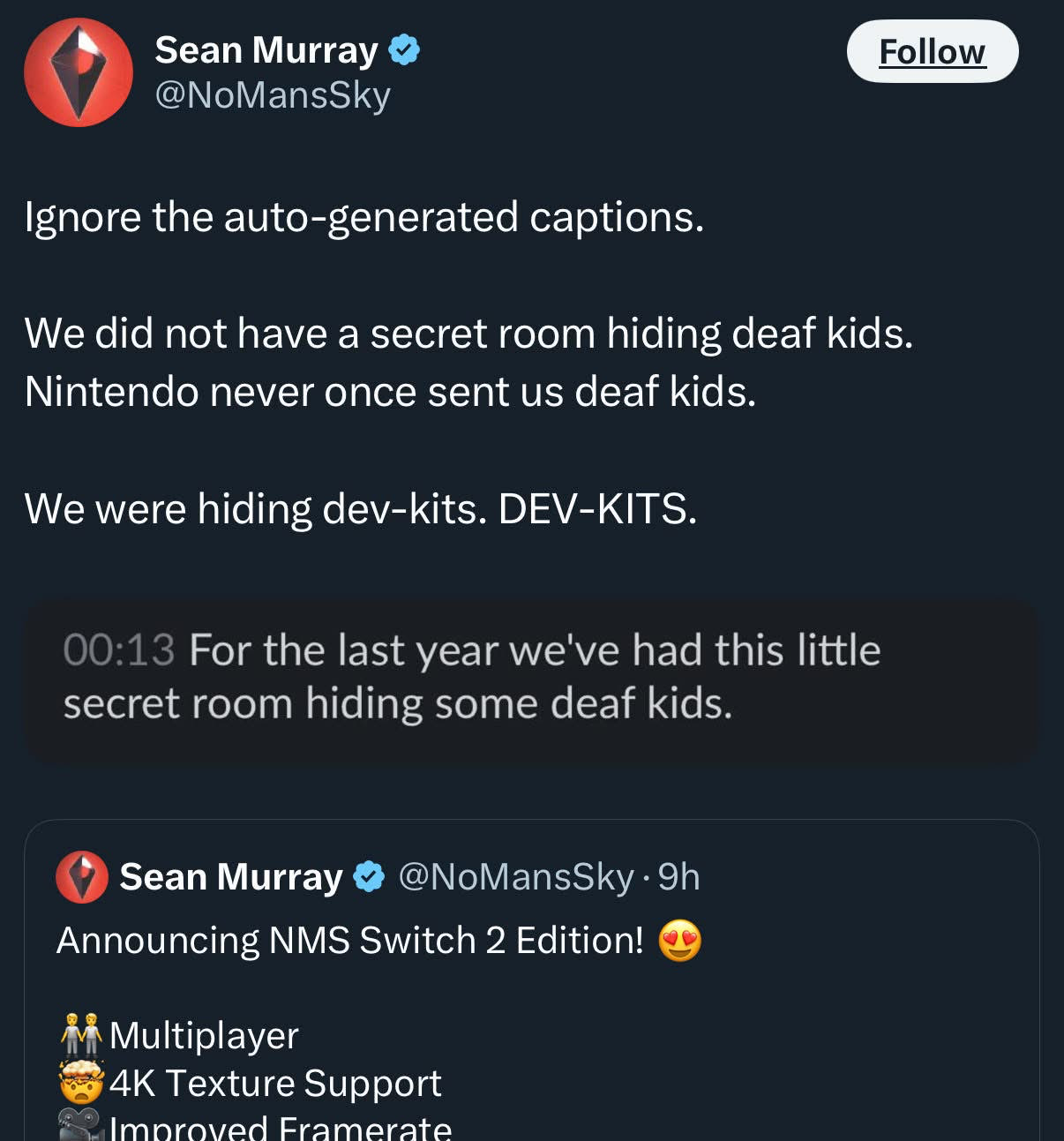Click the small avatar in the quoted tweet
This screenshot has width=1064, height=1141.
(82, 877)
